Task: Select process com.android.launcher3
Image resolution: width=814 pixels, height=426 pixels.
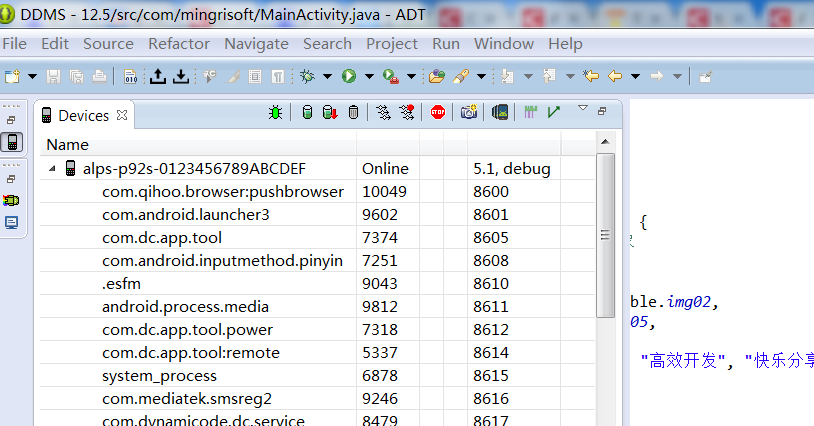Action: pyautogui.click(x=186, y=214)
